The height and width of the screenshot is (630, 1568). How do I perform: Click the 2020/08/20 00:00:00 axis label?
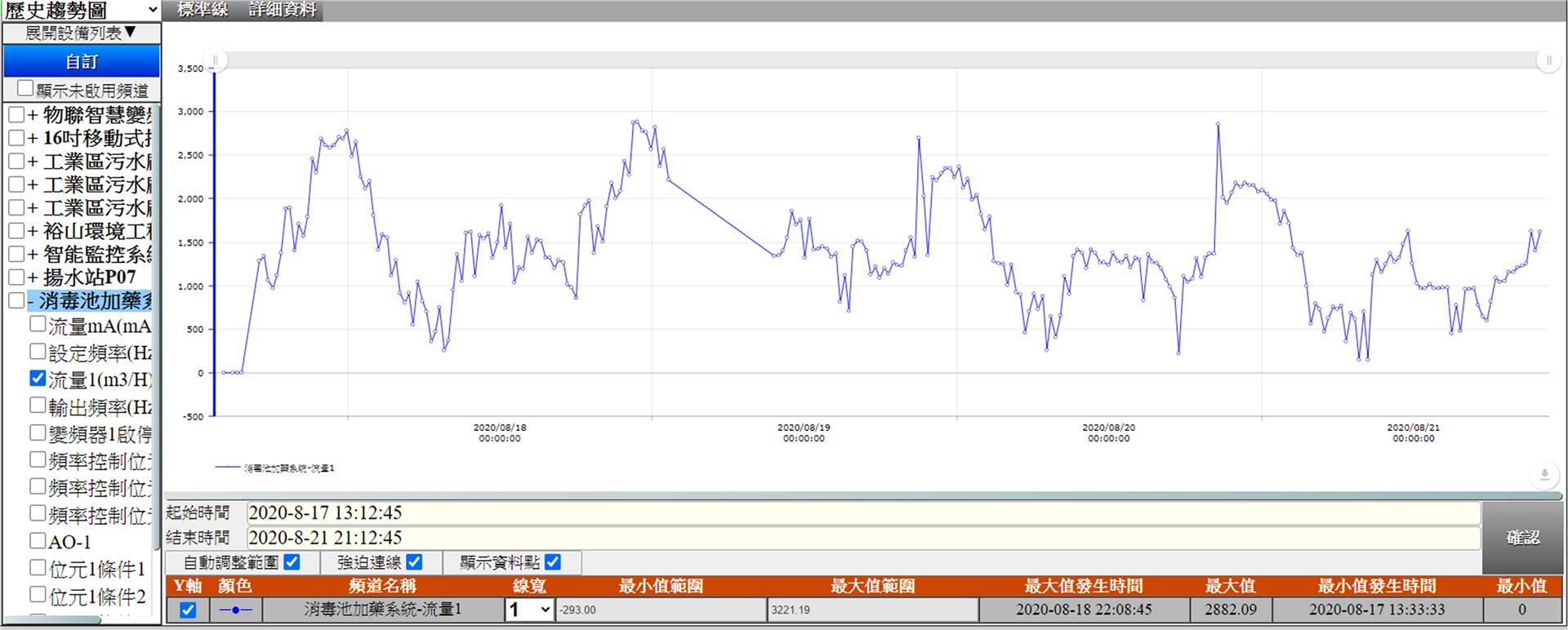(x=1108, y=433)
